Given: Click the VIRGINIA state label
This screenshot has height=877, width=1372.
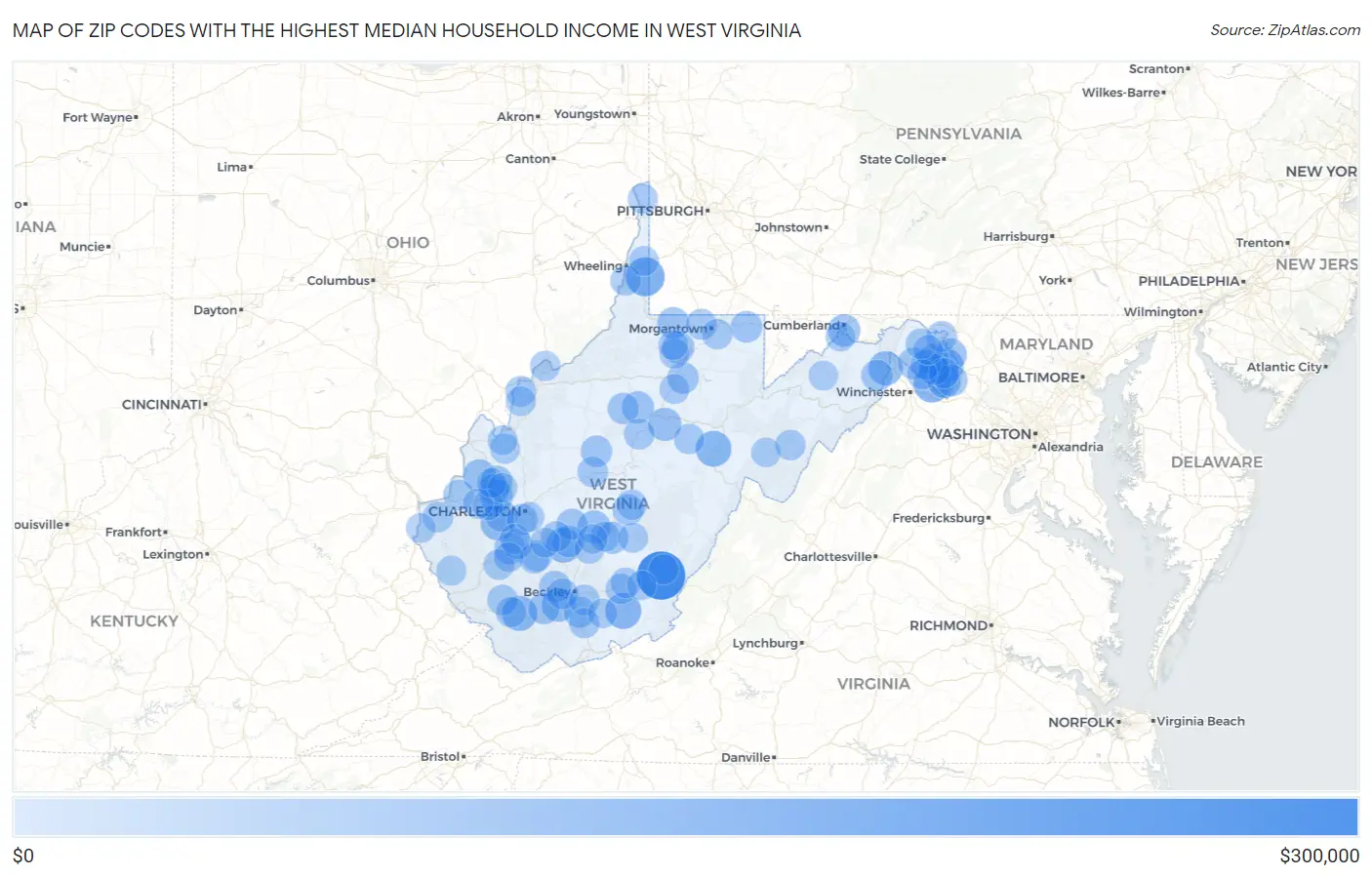Looking at the screenshot, I should click(x=873, y=685).
